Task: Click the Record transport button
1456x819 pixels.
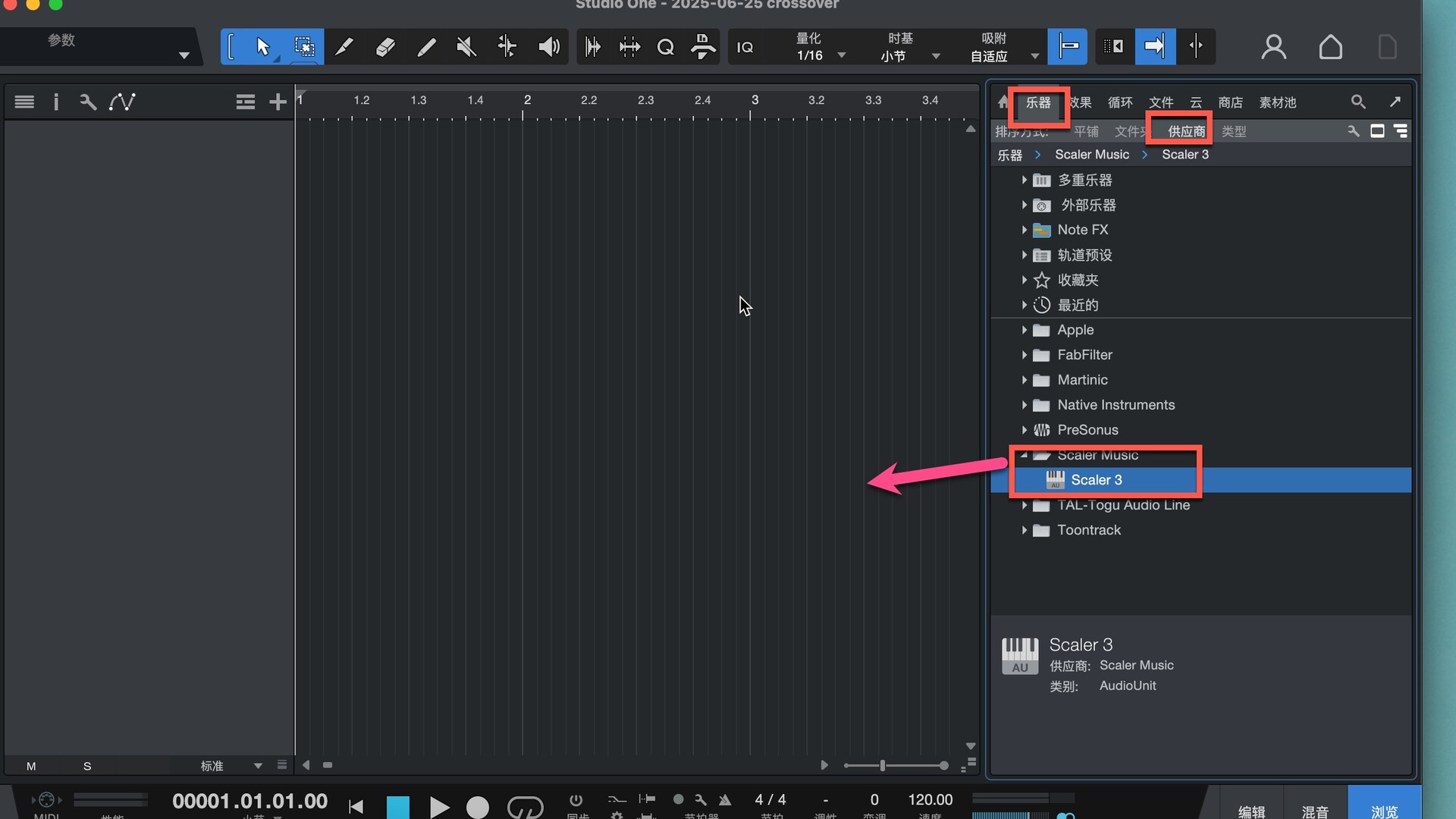Action: point(477,807)
